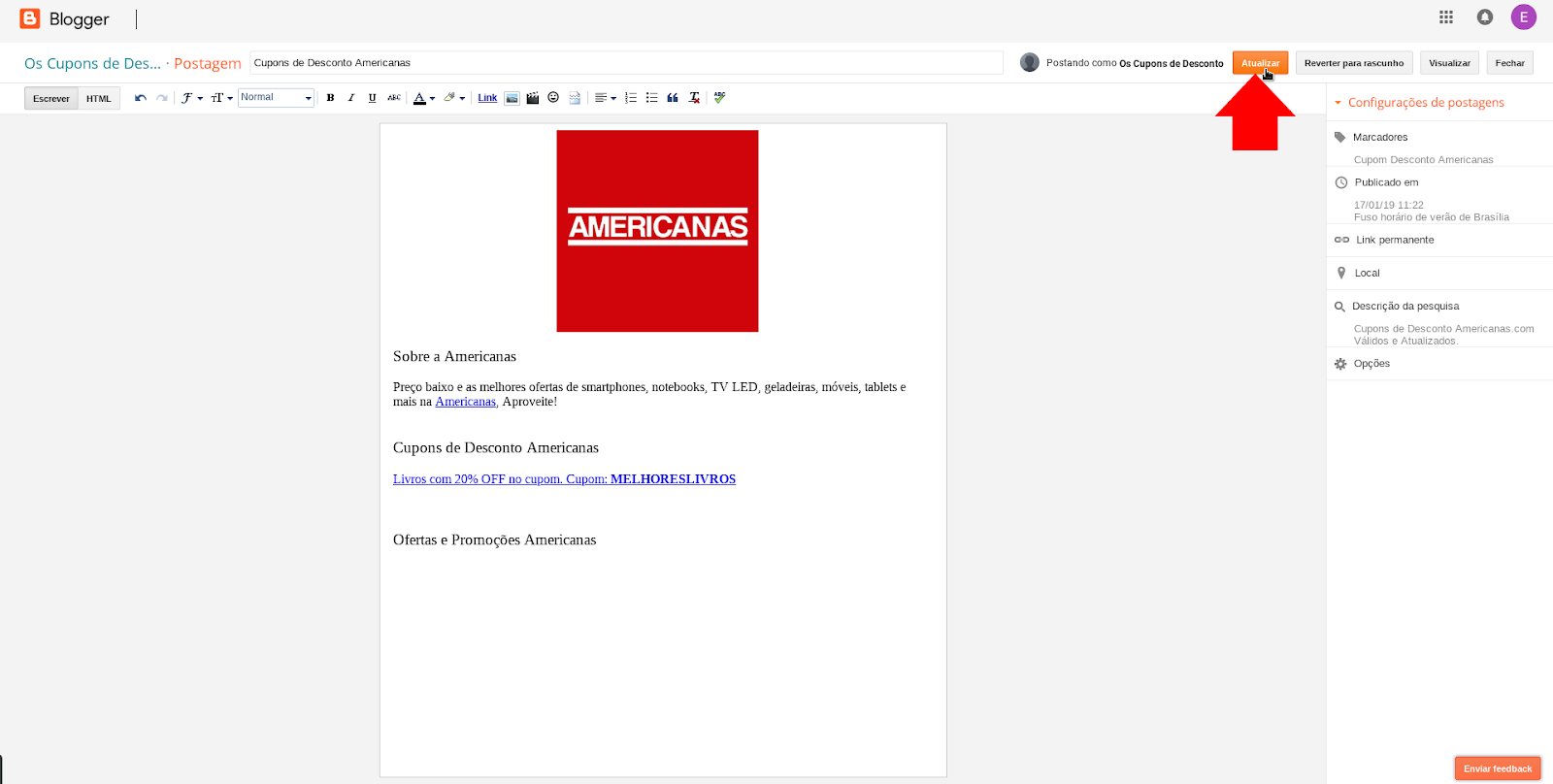Run the spell check

719,97
